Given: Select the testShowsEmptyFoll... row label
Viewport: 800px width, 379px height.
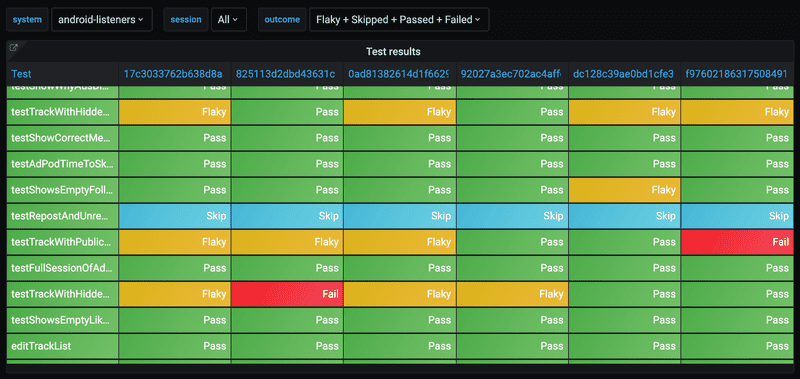Looking at the screenshot, I should (x=62, y=190).
